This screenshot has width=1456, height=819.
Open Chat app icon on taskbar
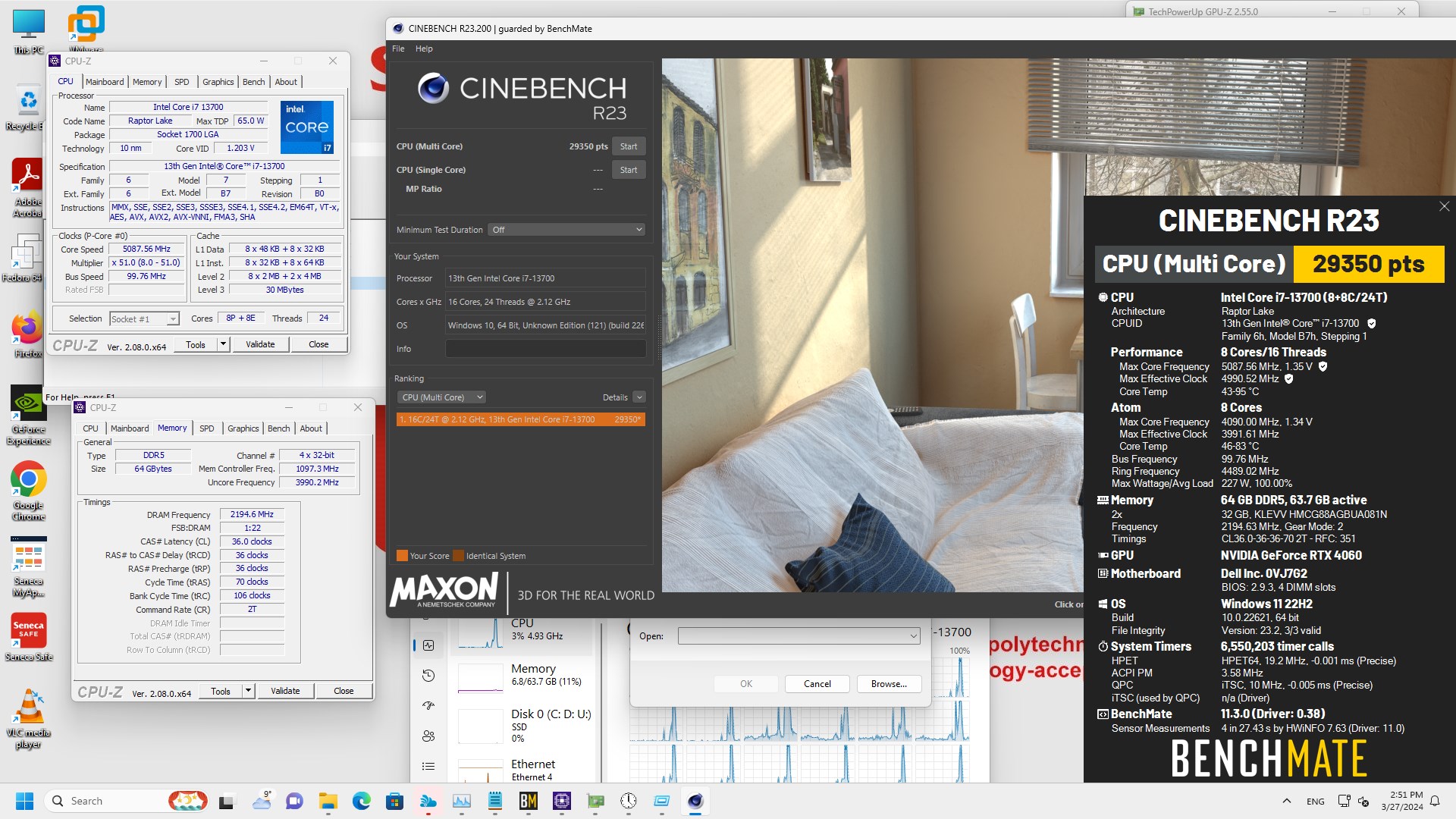point(294,801)
